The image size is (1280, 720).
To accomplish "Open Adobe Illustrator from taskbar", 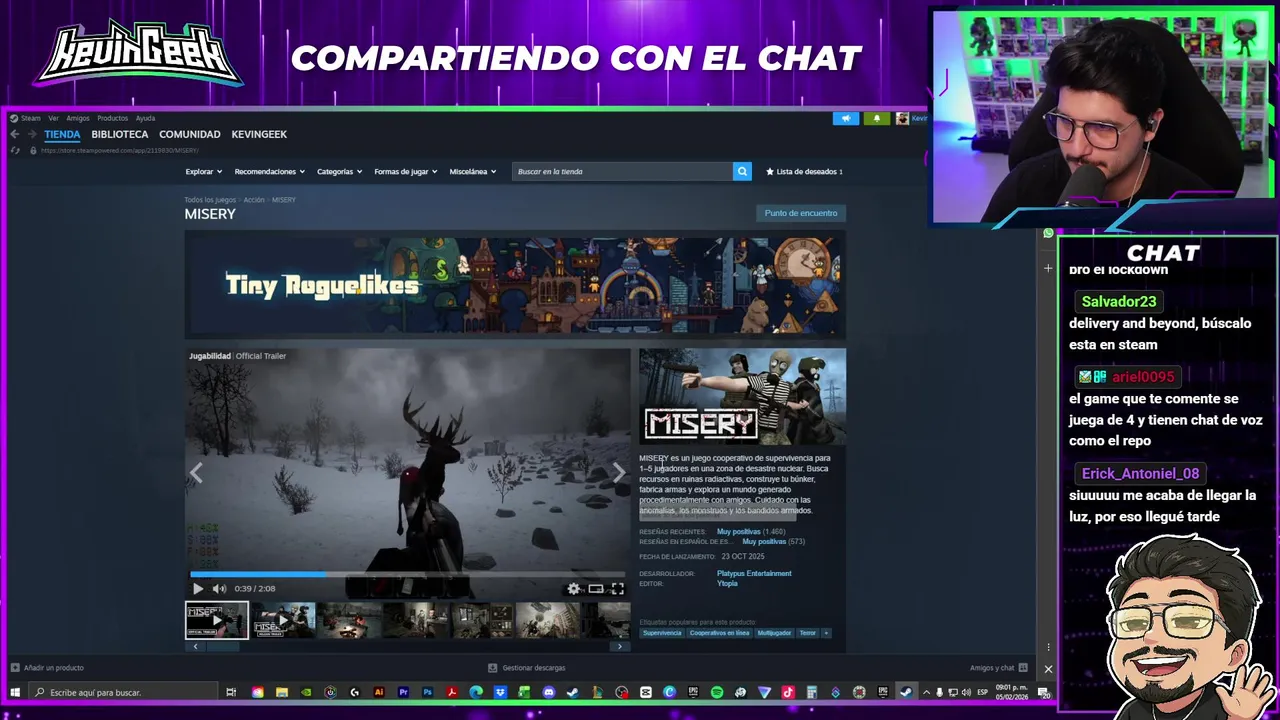I will pyautogui.click(x=379, y=692).
